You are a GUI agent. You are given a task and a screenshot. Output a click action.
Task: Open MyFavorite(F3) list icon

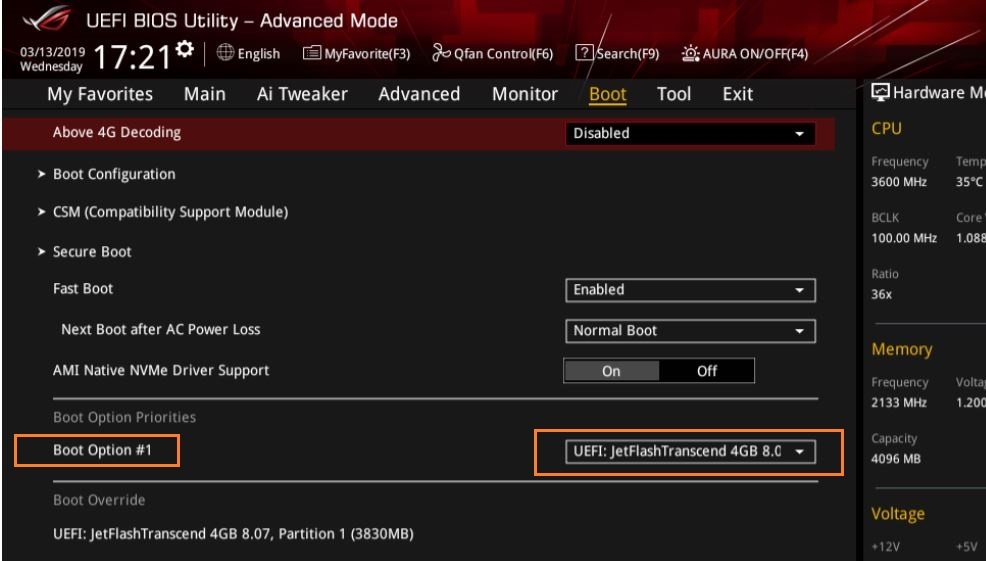click(x=311, y=53)
